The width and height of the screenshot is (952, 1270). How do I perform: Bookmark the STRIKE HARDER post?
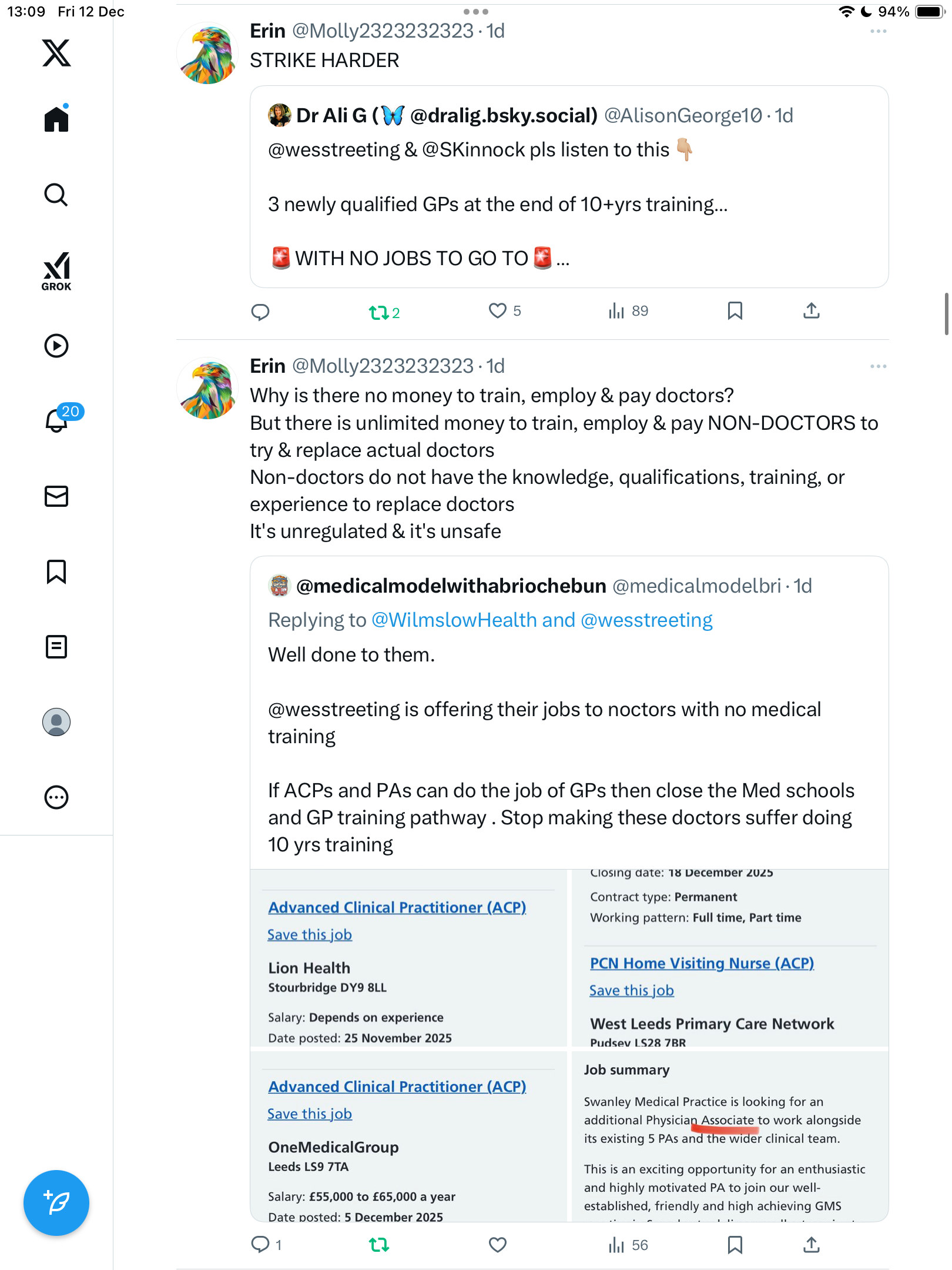(x=735, y=310)
